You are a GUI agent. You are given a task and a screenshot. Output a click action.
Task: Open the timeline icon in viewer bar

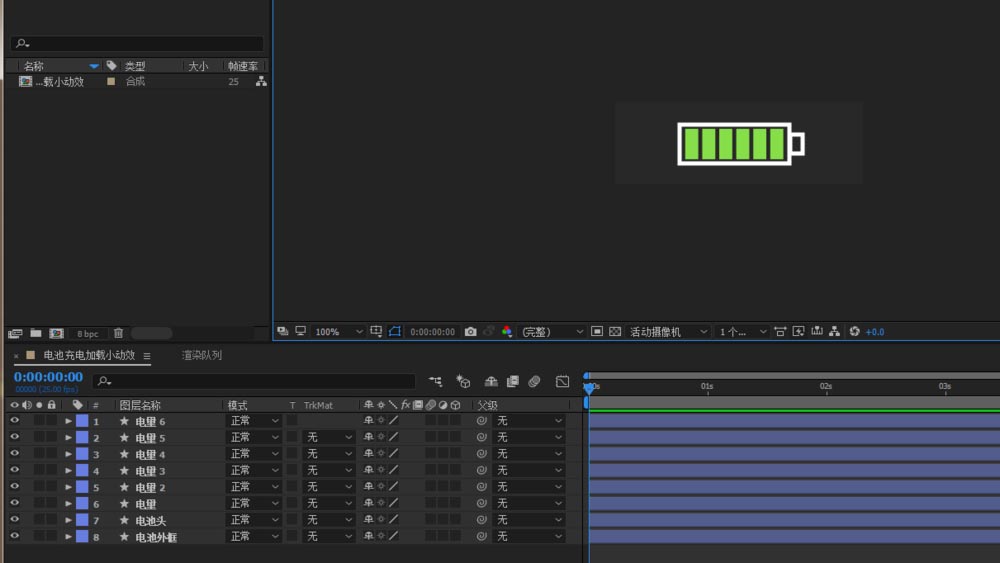coord(817,332)
